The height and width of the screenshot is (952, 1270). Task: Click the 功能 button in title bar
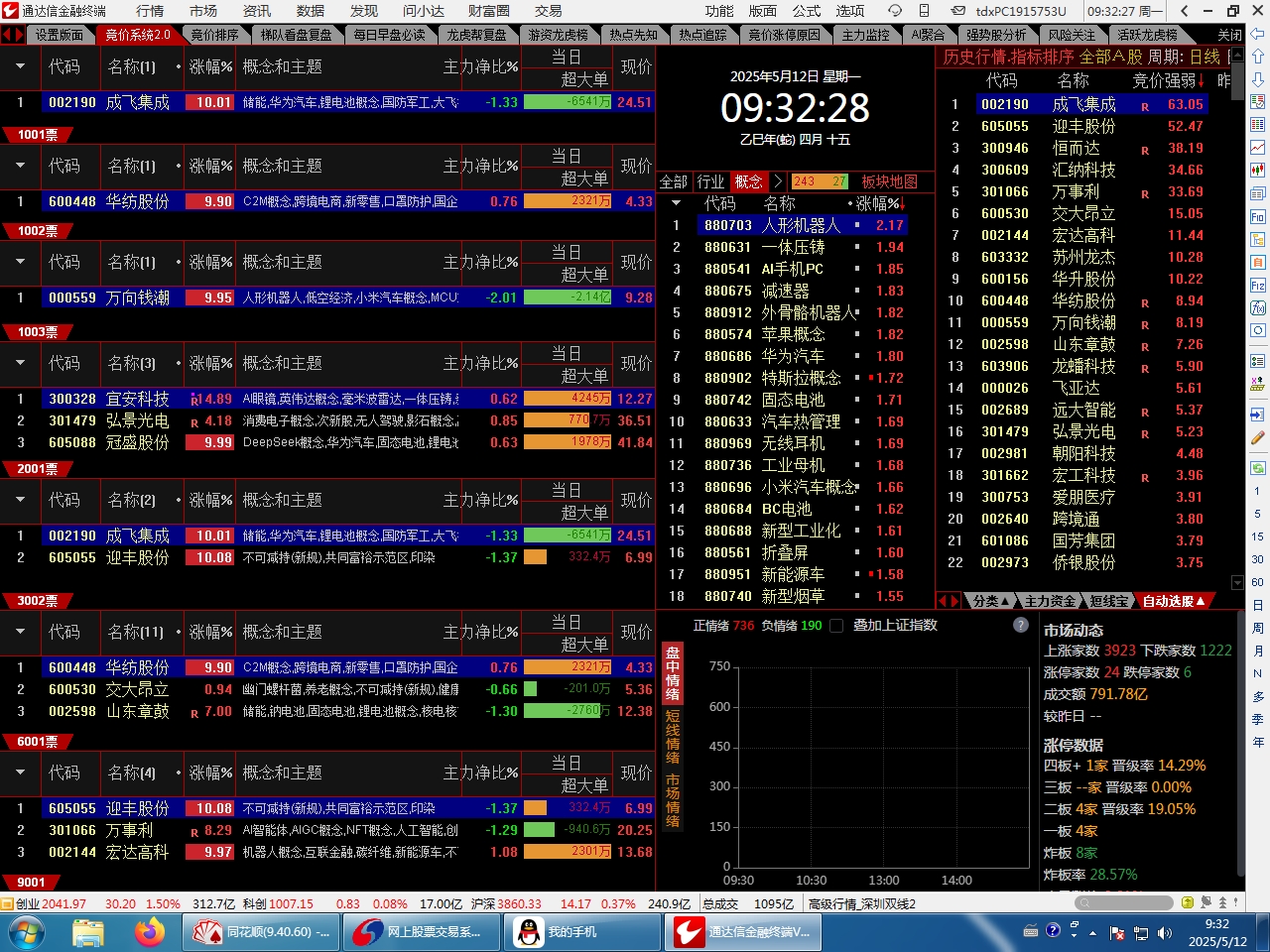pyautogui.click(x=719, y=11)
